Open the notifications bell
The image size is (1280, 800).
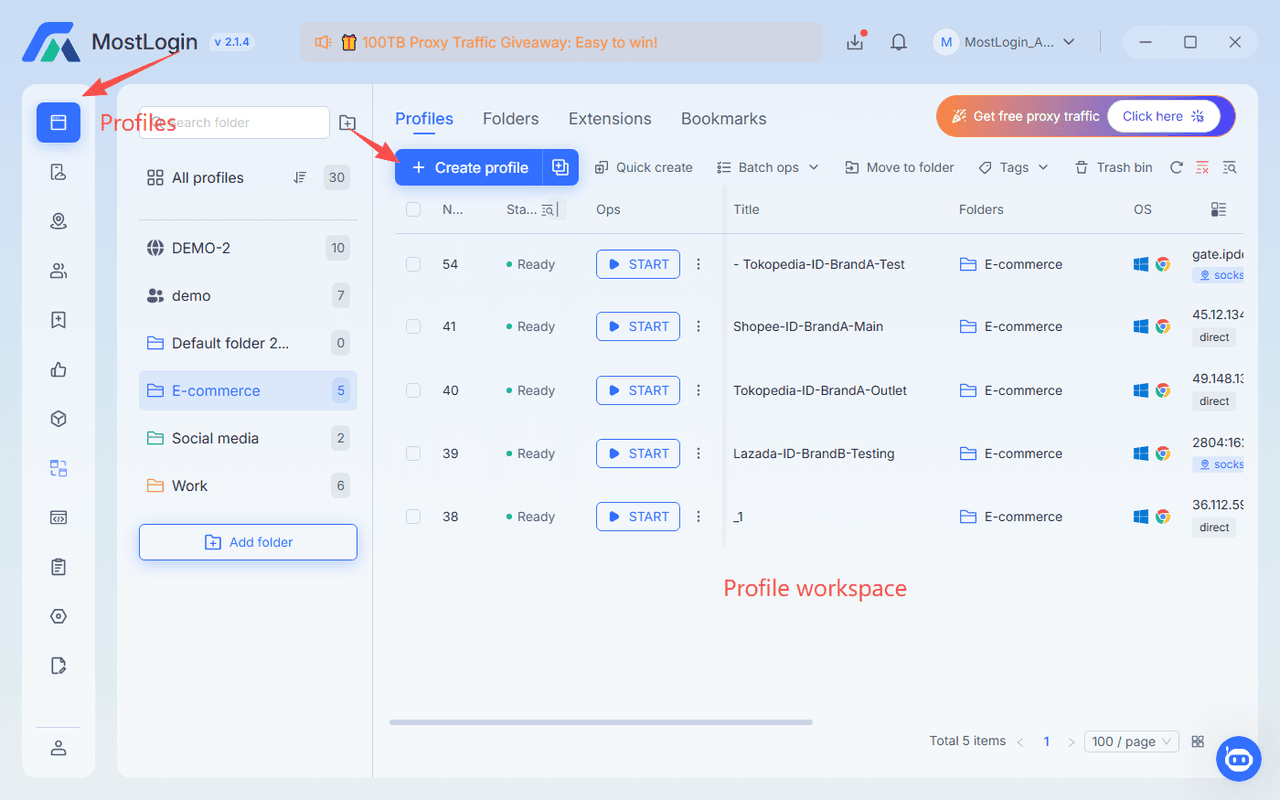click(899, 42)
